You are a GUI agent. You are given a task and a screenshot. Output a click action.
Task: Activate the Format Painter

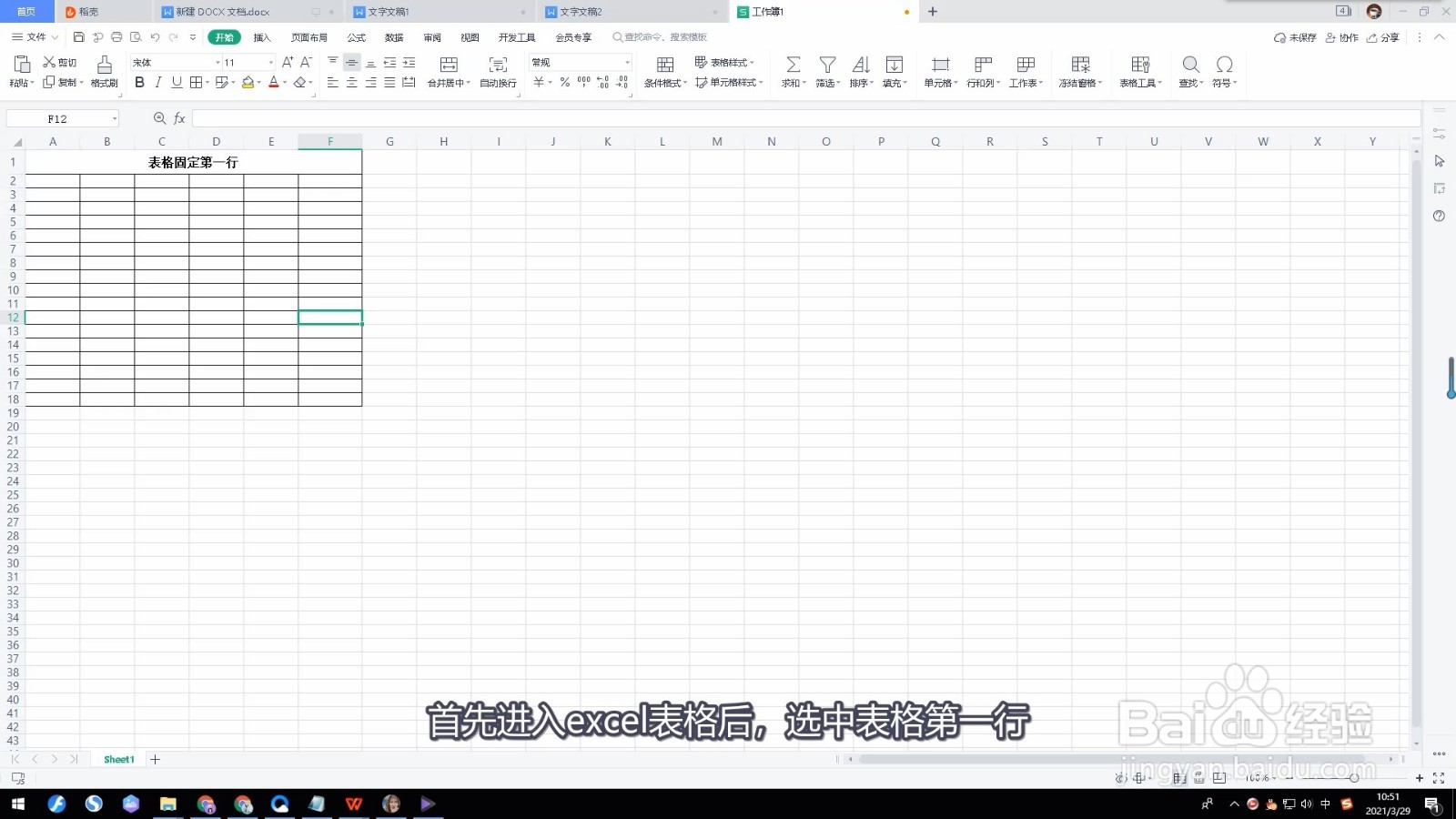(103, 71)
